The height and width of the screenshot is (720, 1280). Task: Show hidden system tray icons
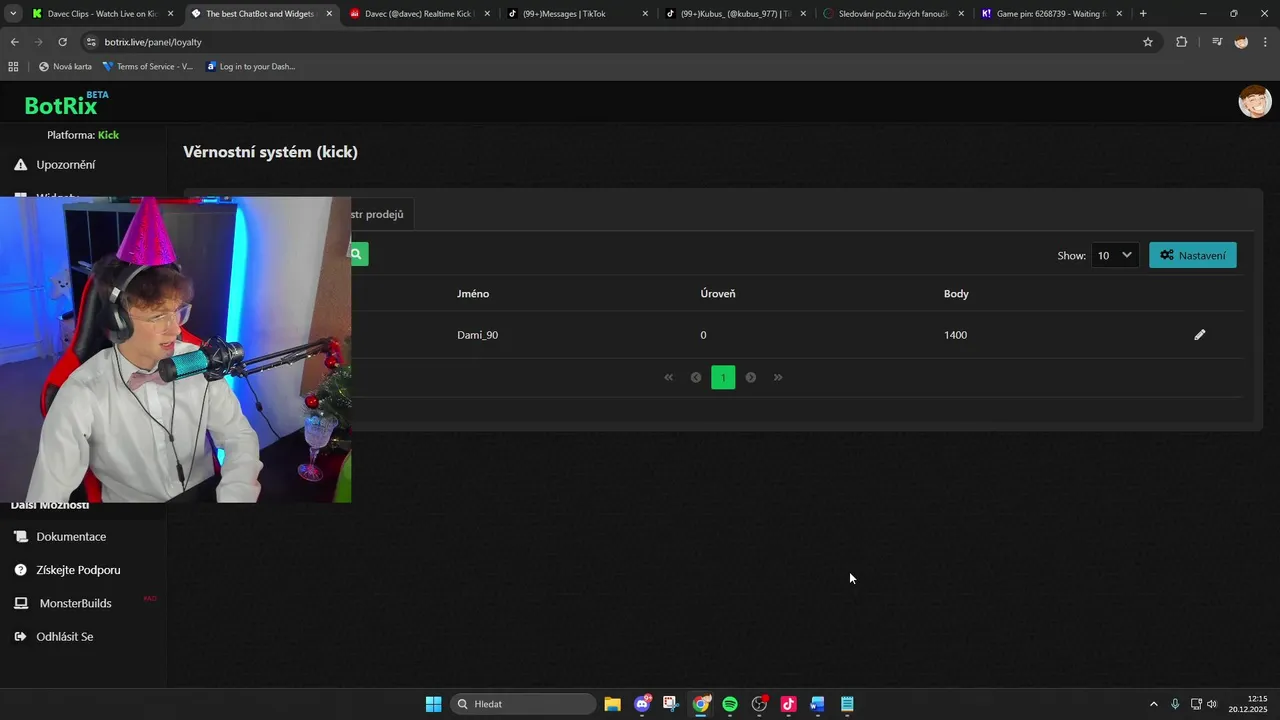1153,704
